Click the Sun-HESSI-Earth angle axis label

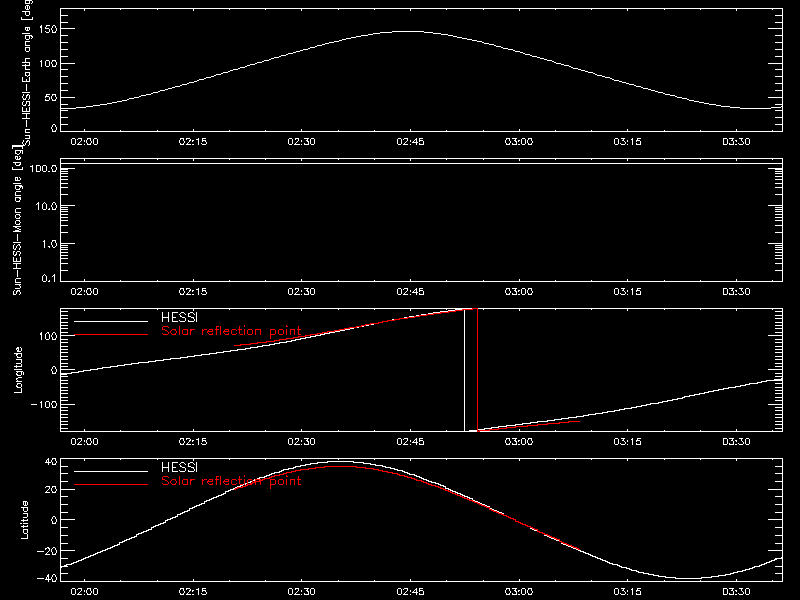28,73
